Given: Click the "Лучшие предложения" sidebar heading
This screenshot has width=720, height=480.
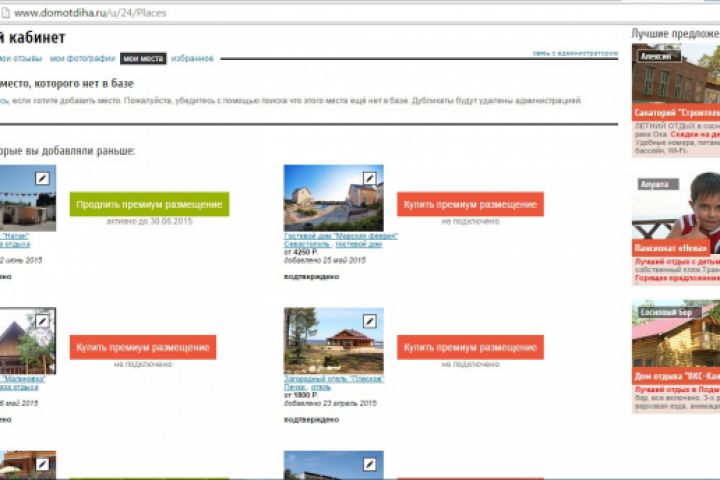Looking at the screenshot, I should [x=675, y=34].
